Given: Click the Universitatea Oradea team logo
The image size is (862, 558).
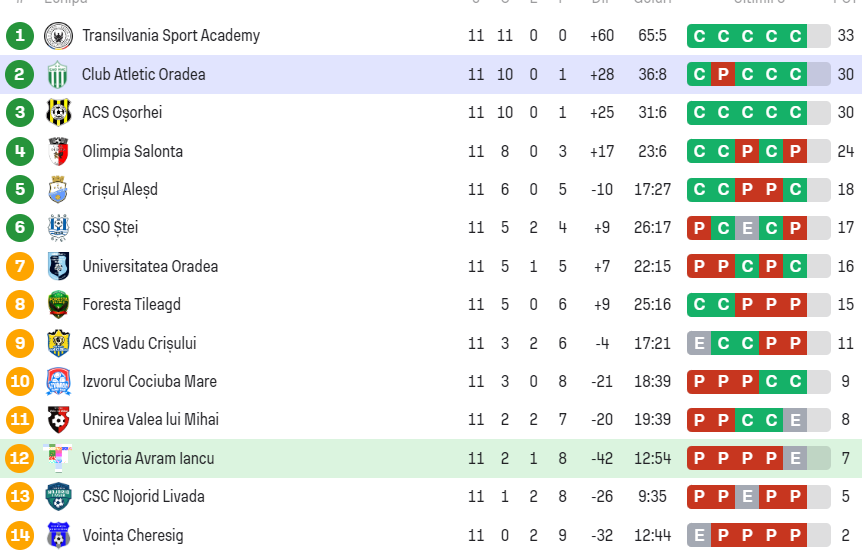Looking at the screenshot, I should 59,267.
